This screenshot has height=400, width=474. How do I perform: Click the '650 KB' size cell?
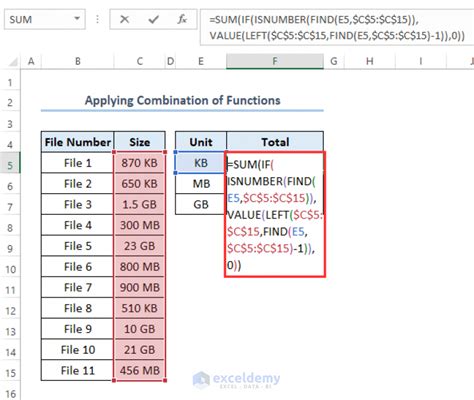(140, 184)
